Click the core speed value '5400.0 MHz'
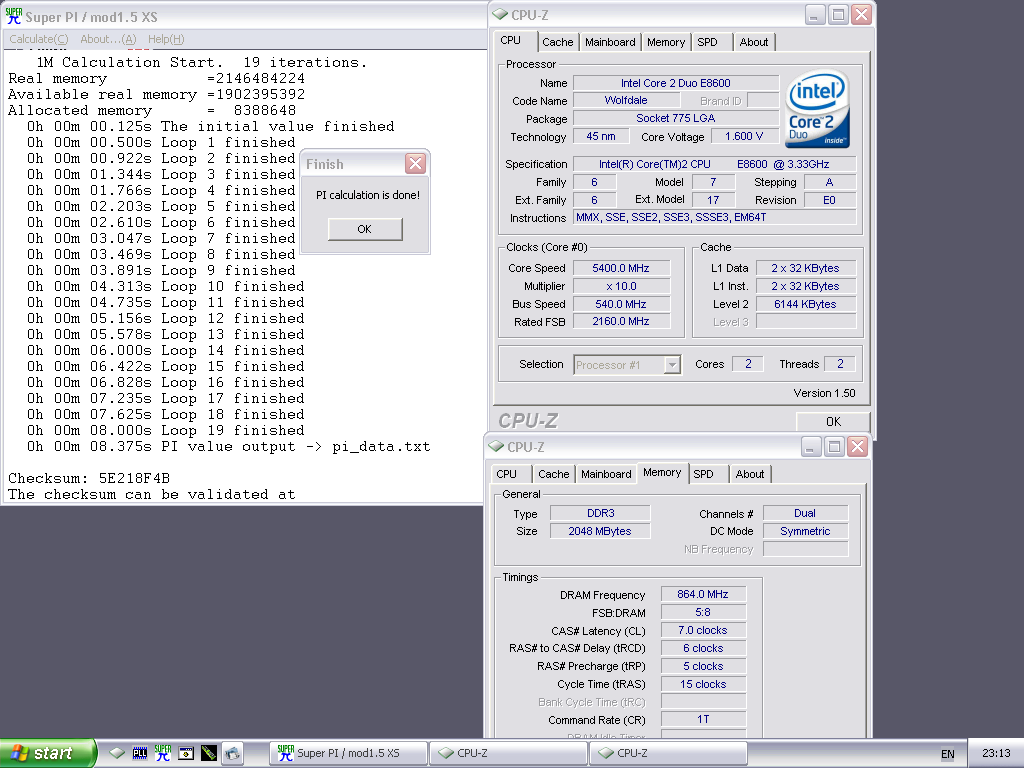 [x=621, y=268]
